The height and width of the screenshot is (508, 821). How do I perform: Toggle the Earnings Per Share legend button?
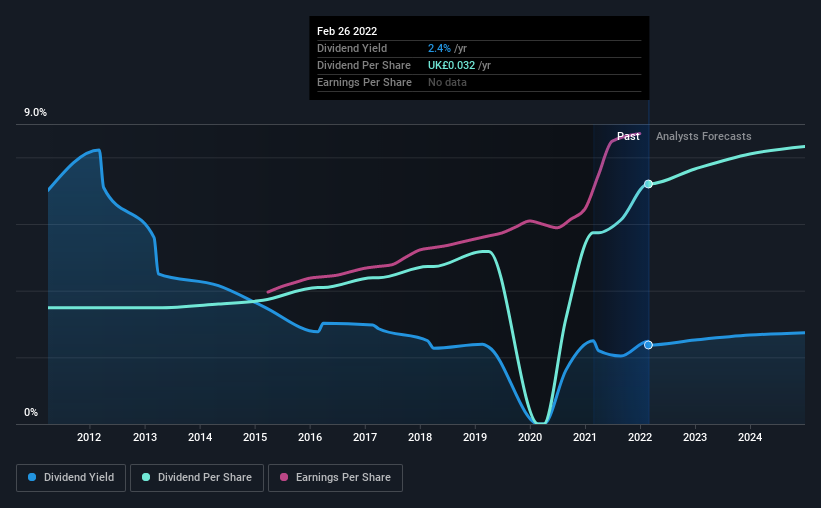click(x=335, y=478)
